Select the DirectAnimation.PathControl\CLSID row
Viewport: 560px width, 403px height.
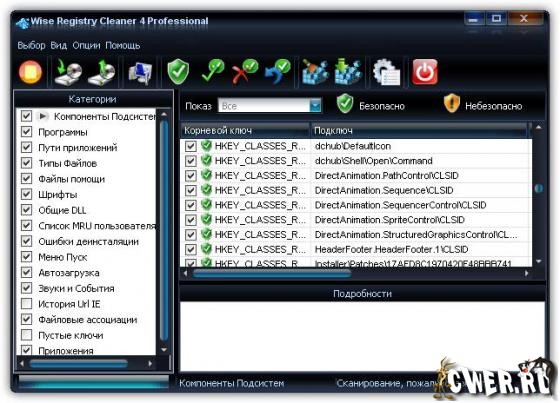pos(356,175)
